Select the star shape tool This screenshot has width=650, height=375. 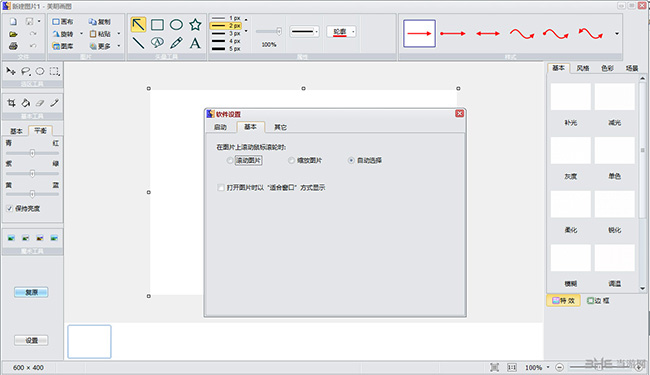[x=195, y=24]
